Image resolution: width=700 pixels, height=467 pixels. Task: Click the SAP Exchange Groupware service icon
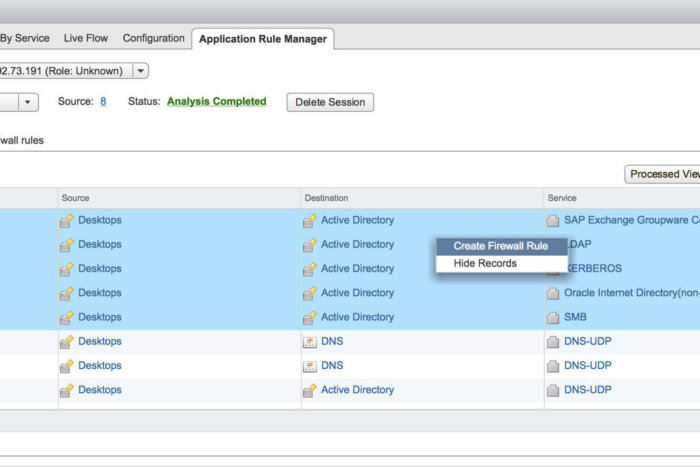point(553,221)
